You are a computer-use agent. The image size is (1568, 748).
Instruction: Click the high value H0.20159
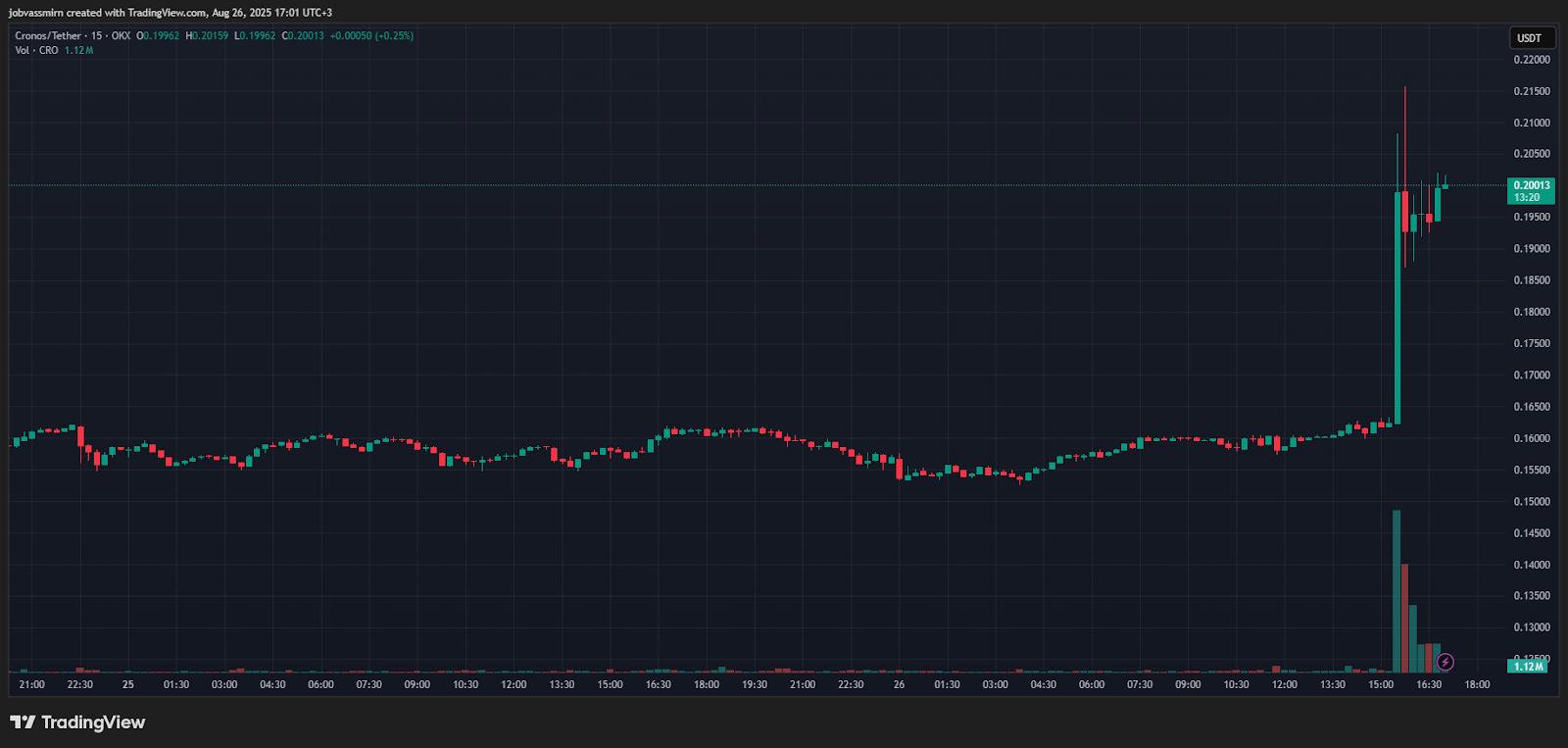207,36
